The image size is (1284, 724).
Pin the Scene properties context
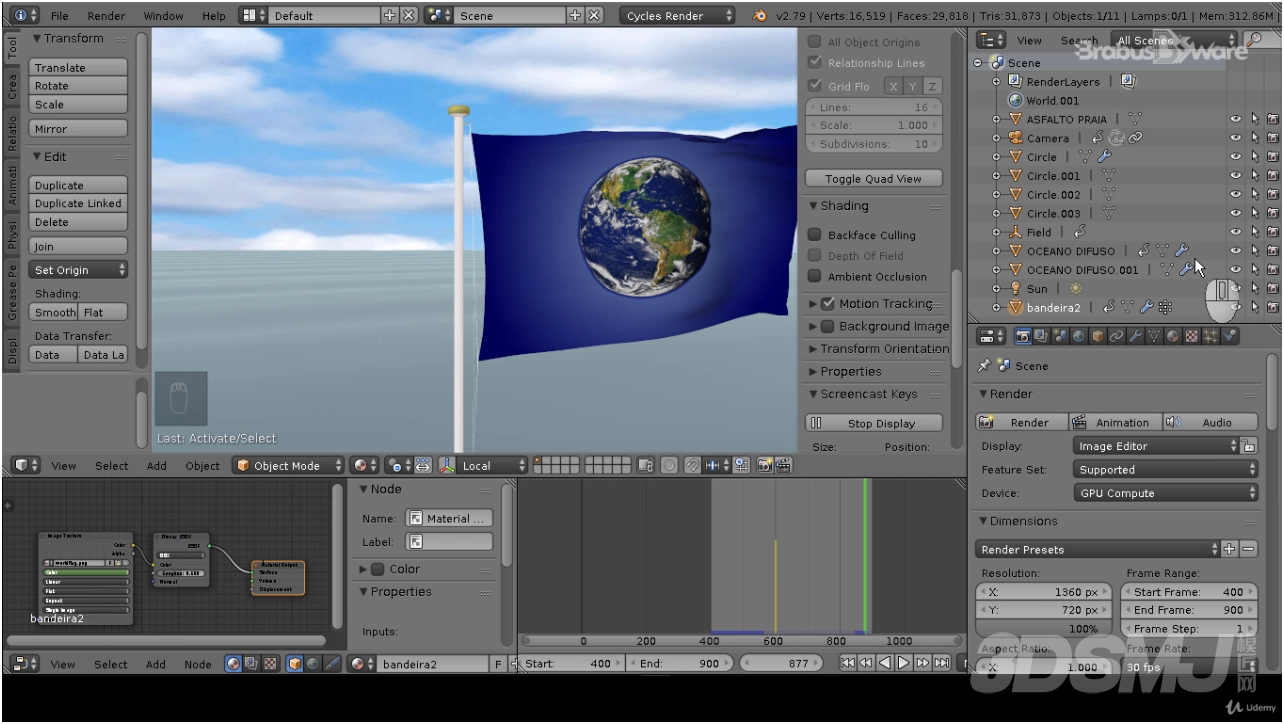[985, 366]
